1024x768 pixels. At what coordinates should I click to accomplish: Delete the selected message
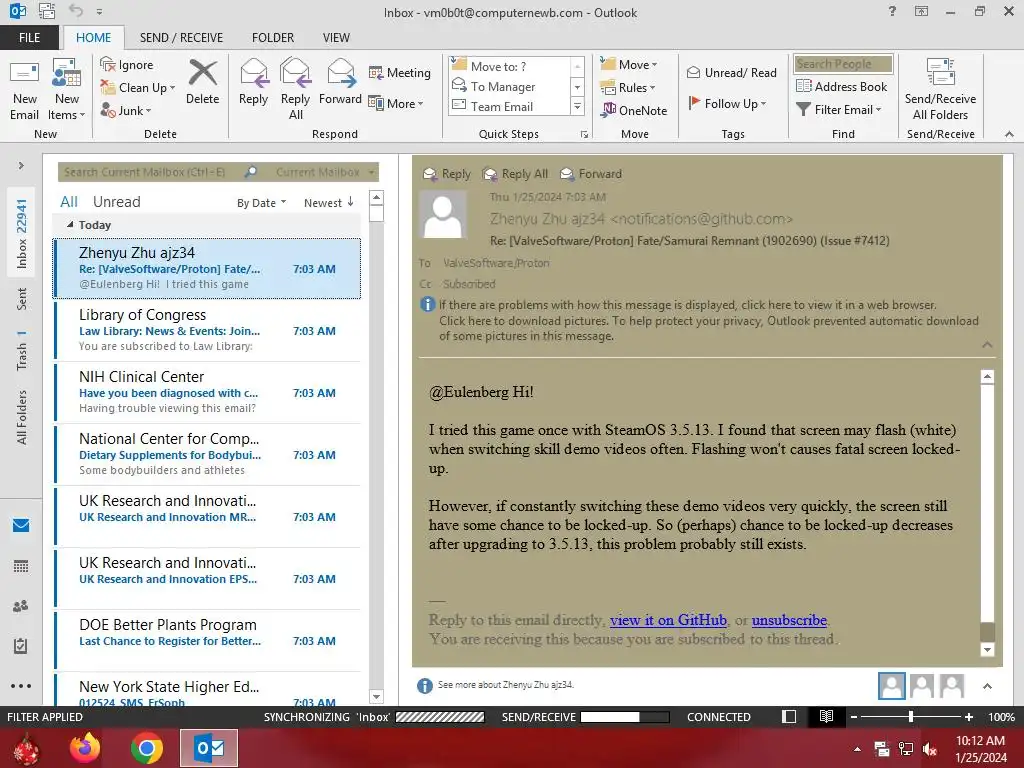[202, 82]
